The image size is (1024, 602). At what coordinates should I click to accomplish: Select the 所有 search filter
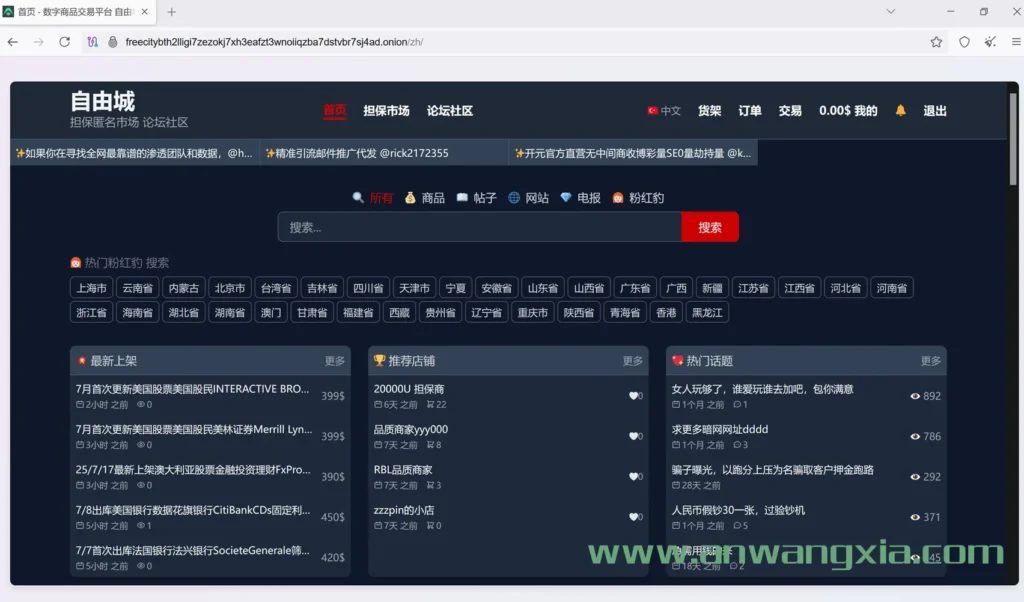(373, 198)
